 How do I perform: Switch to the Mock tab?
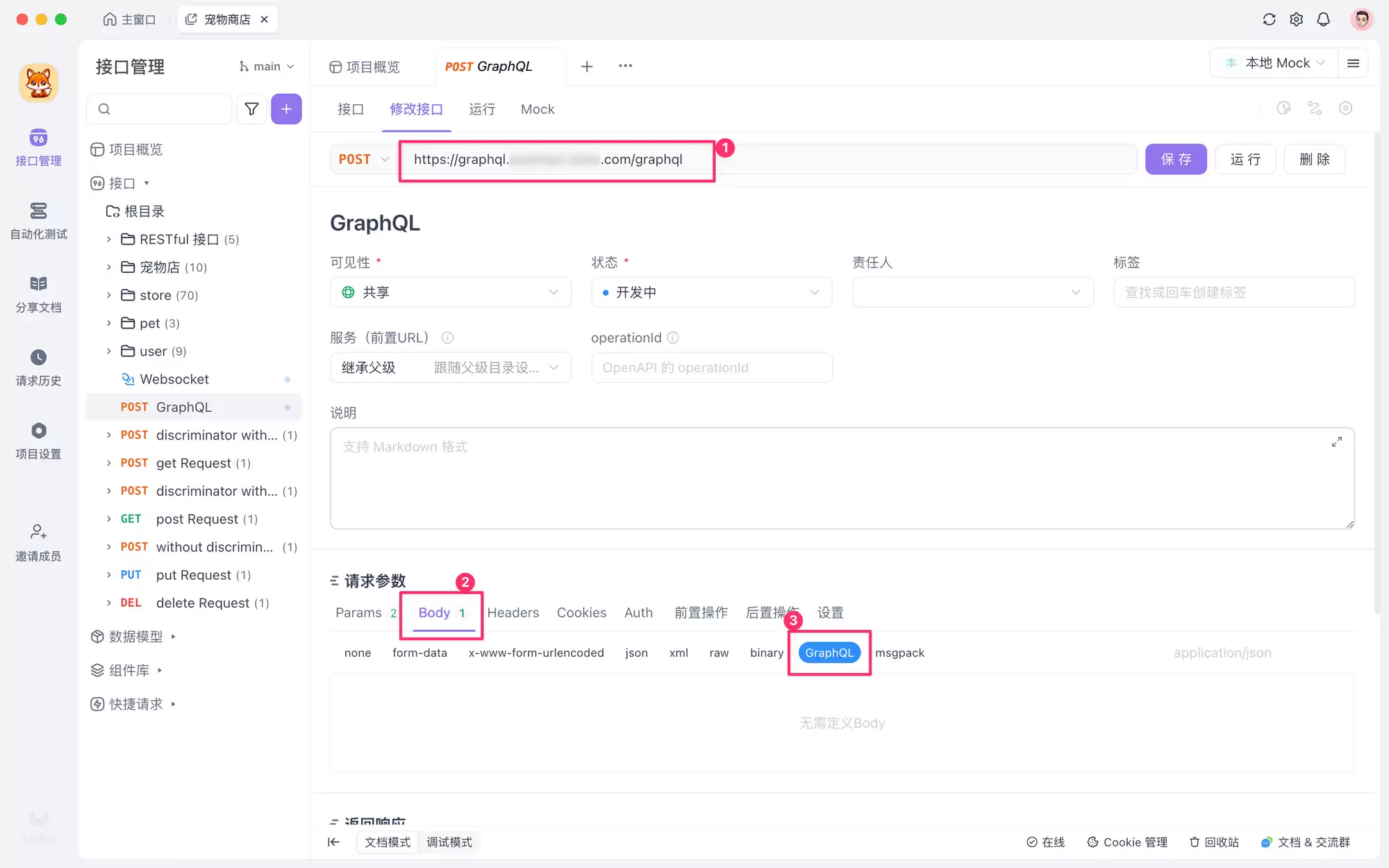tap(538, 109)
